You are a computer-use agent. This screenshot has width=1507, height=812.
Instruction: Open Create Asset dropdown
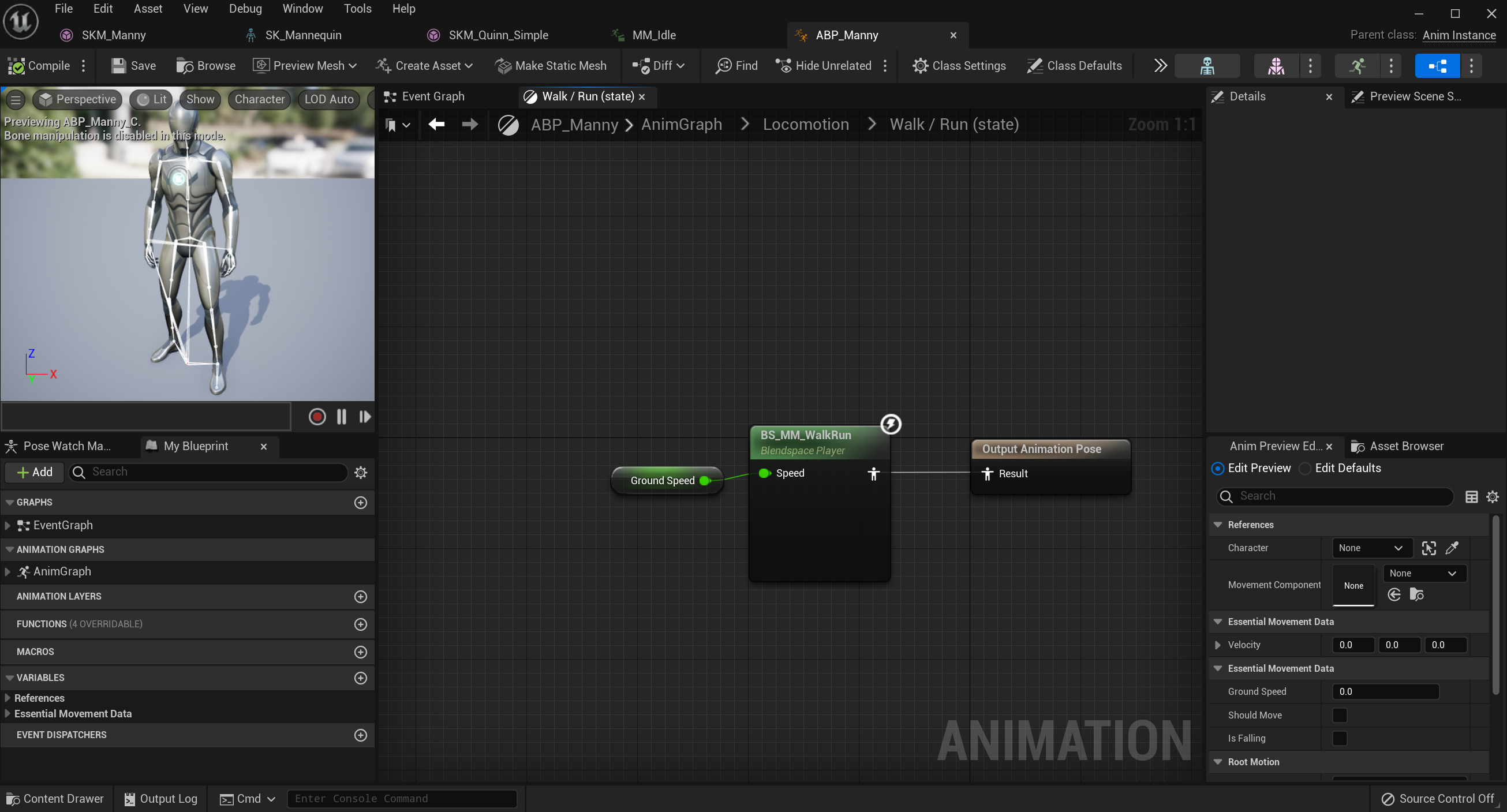click(424, 66)
